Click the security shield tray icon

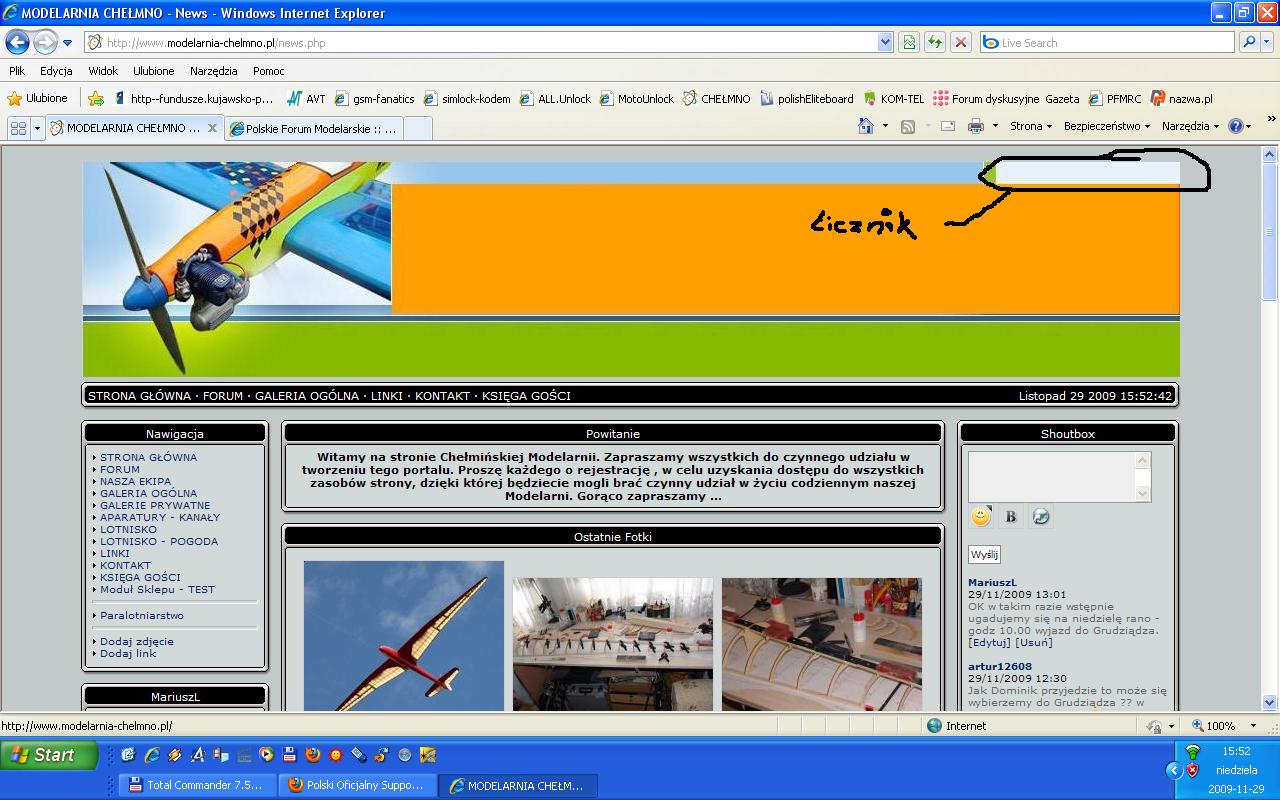point(1192,770)
